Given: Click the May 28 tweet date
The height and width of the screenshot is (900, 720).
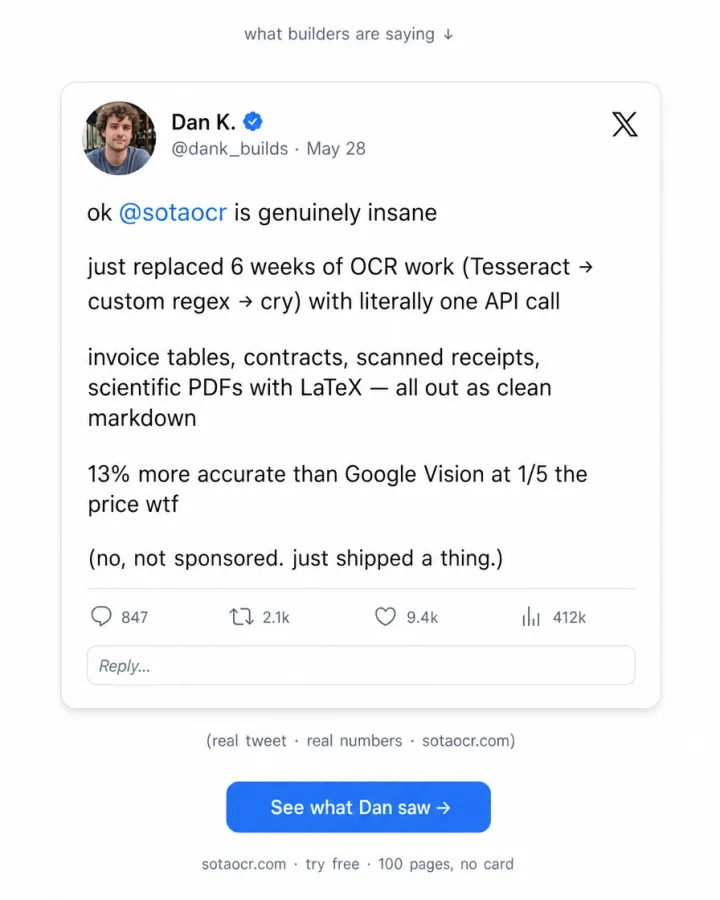Looking at the screenshot, I should [336, 149].
